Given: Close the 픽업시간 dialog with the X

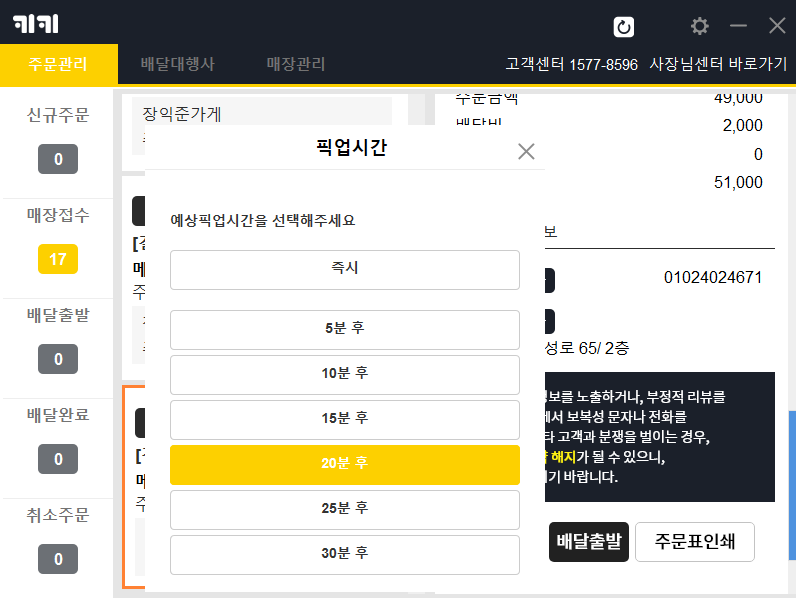Looking at the screenshot, I should pyautogui.click(x=526, y=151).
